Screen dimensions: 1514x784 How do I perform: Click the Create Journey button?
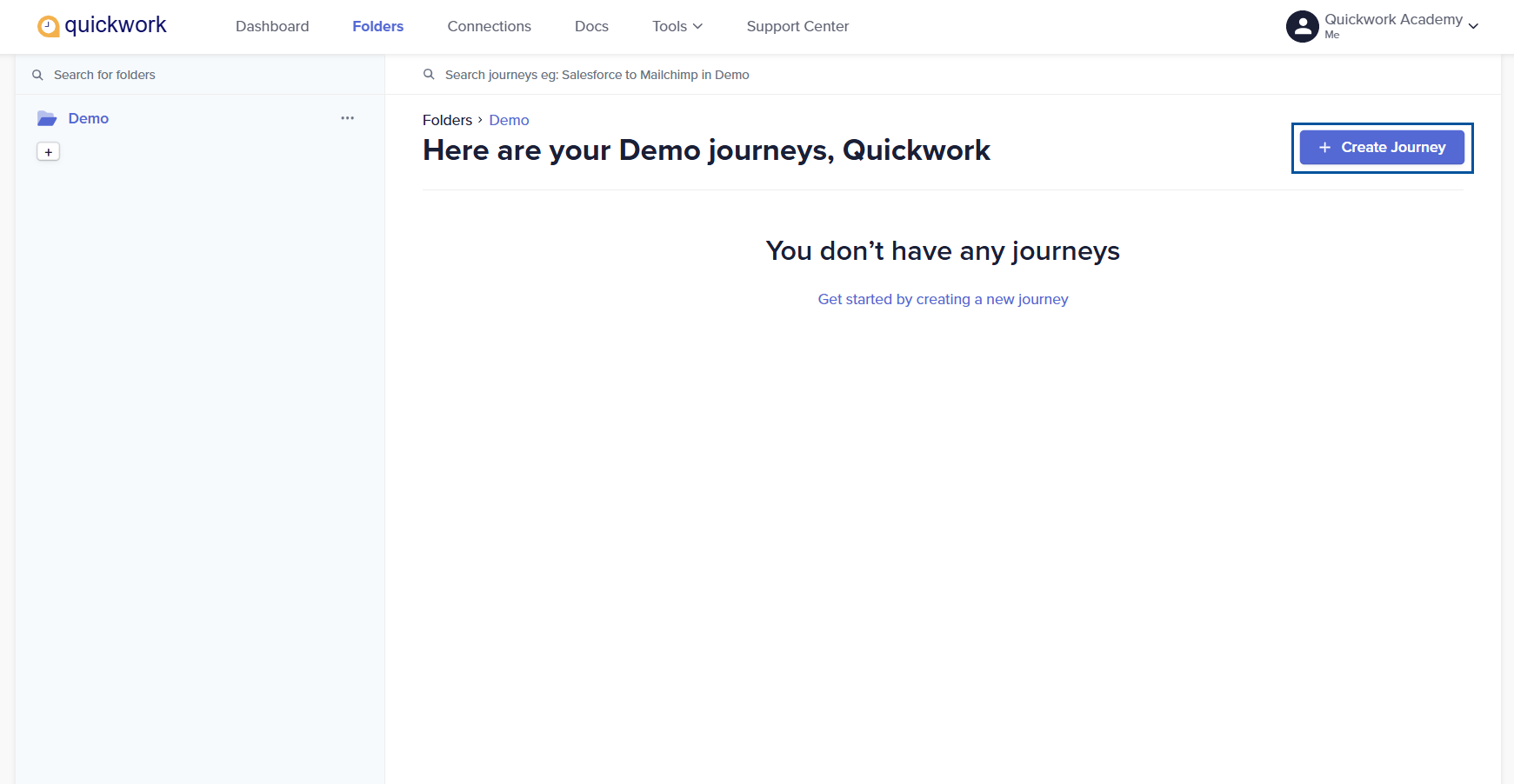click(1382, 147)
